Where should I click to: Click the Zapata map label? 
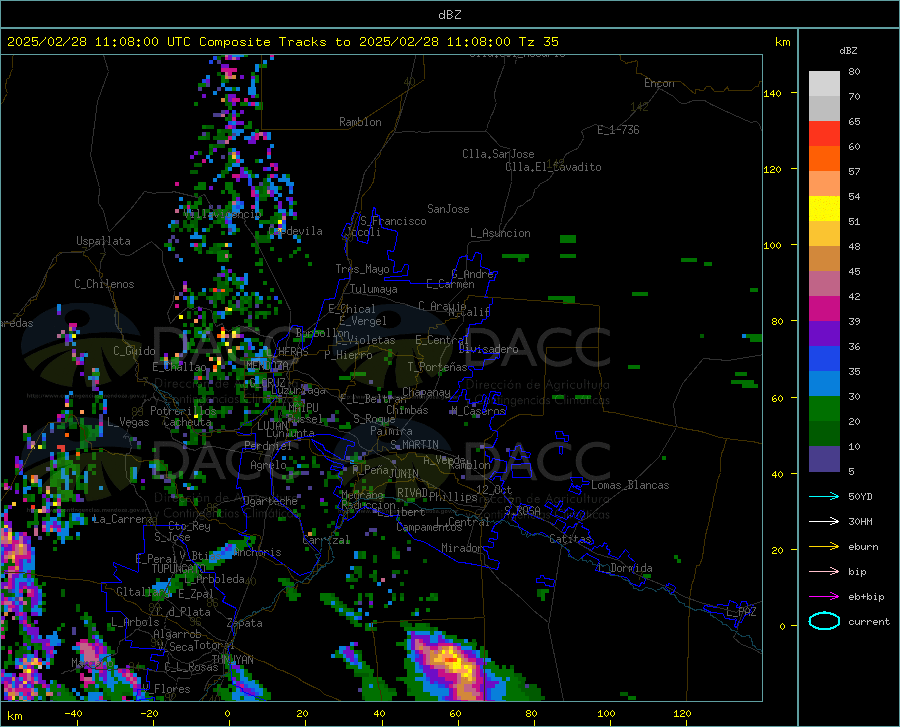click(x=245, y=623)
